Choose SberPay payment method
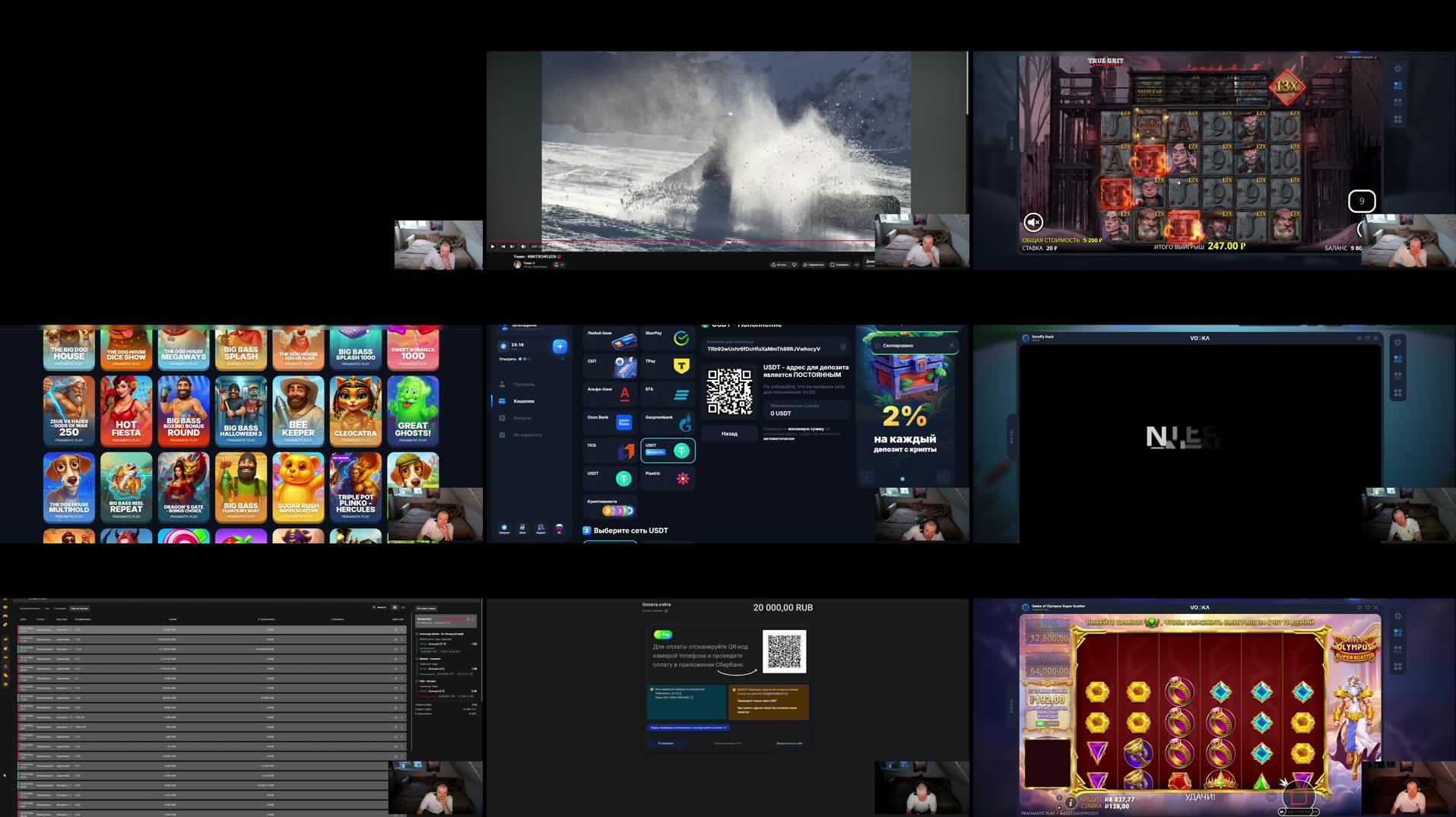The width and height of the screenshot is (1456, 817). pos(668,339)
